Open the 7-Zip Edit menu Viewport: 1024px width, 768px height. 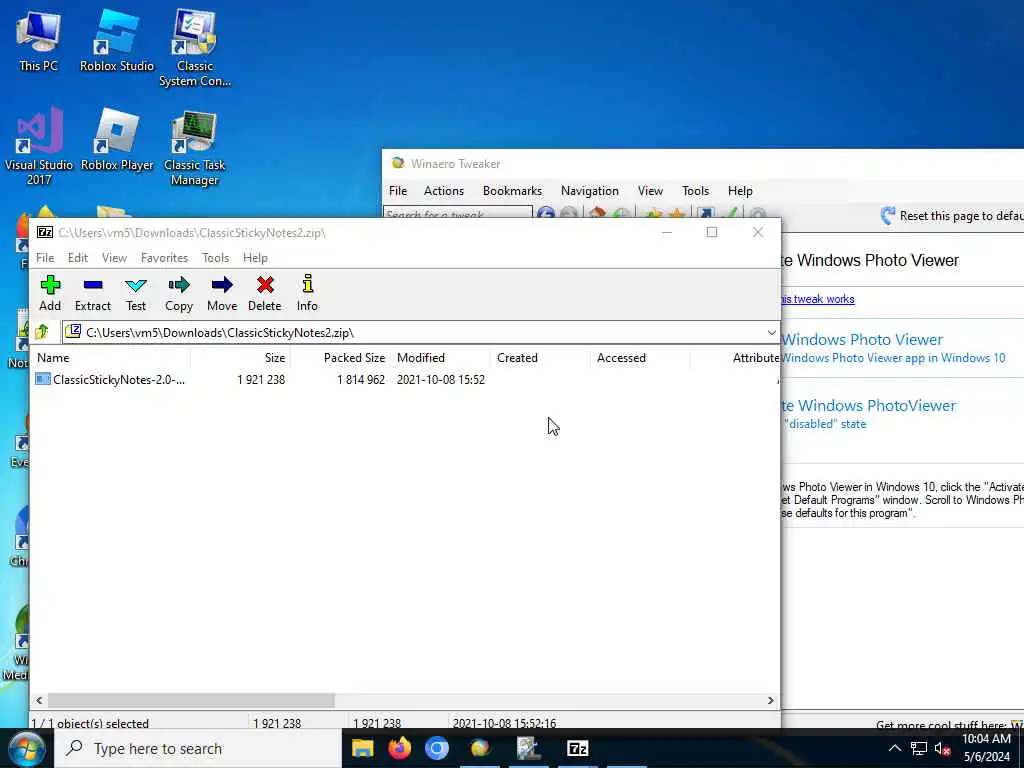(x=78, y=258)
